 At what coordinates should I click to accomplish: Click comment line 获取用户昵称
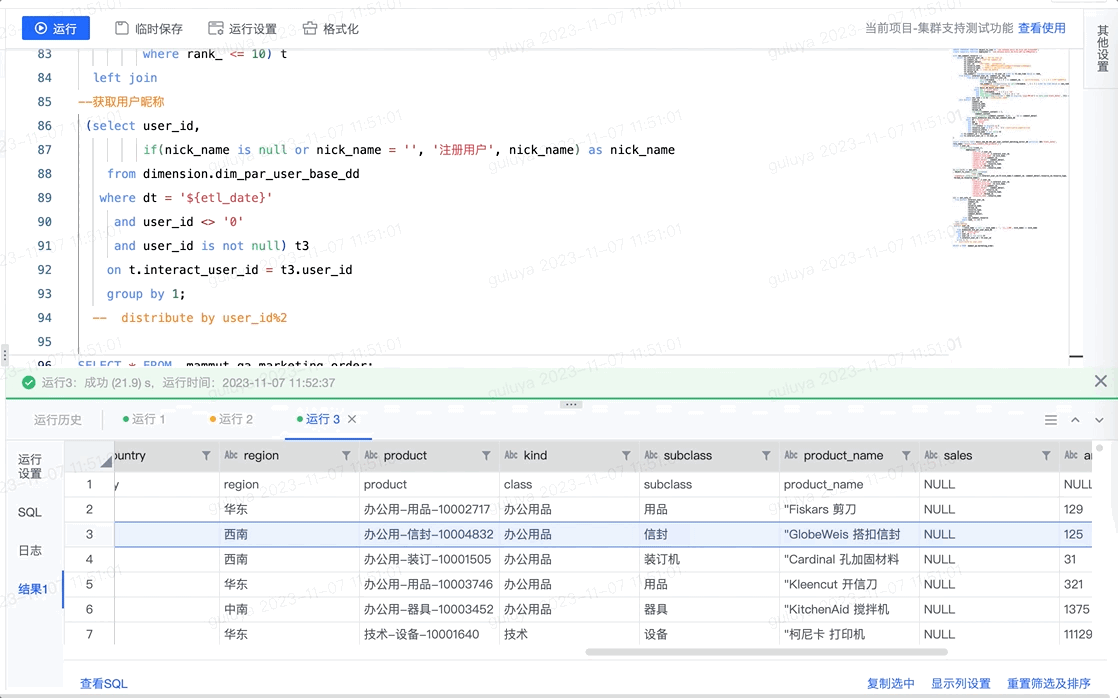point(121,101)
